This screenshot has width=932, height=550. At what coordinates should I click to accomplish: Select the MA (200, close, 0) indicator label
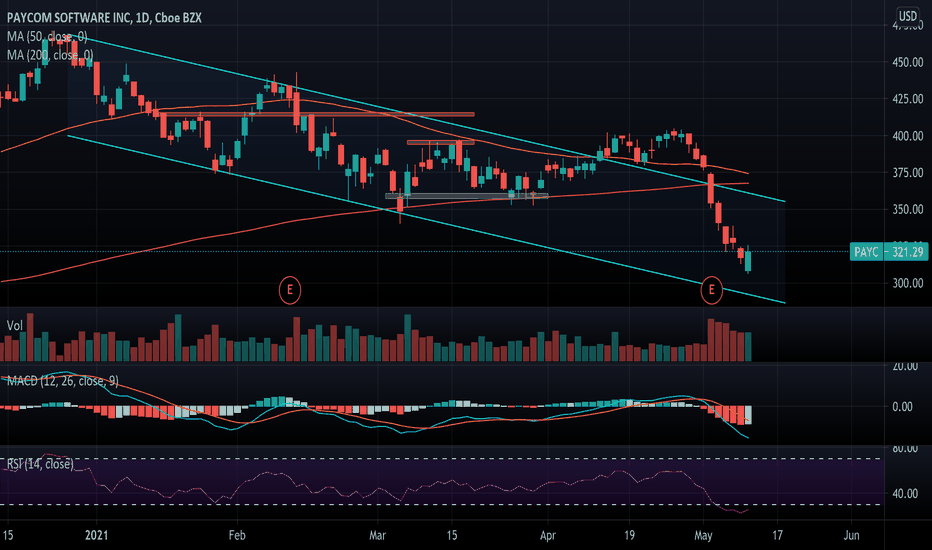(x=50, y=55)
